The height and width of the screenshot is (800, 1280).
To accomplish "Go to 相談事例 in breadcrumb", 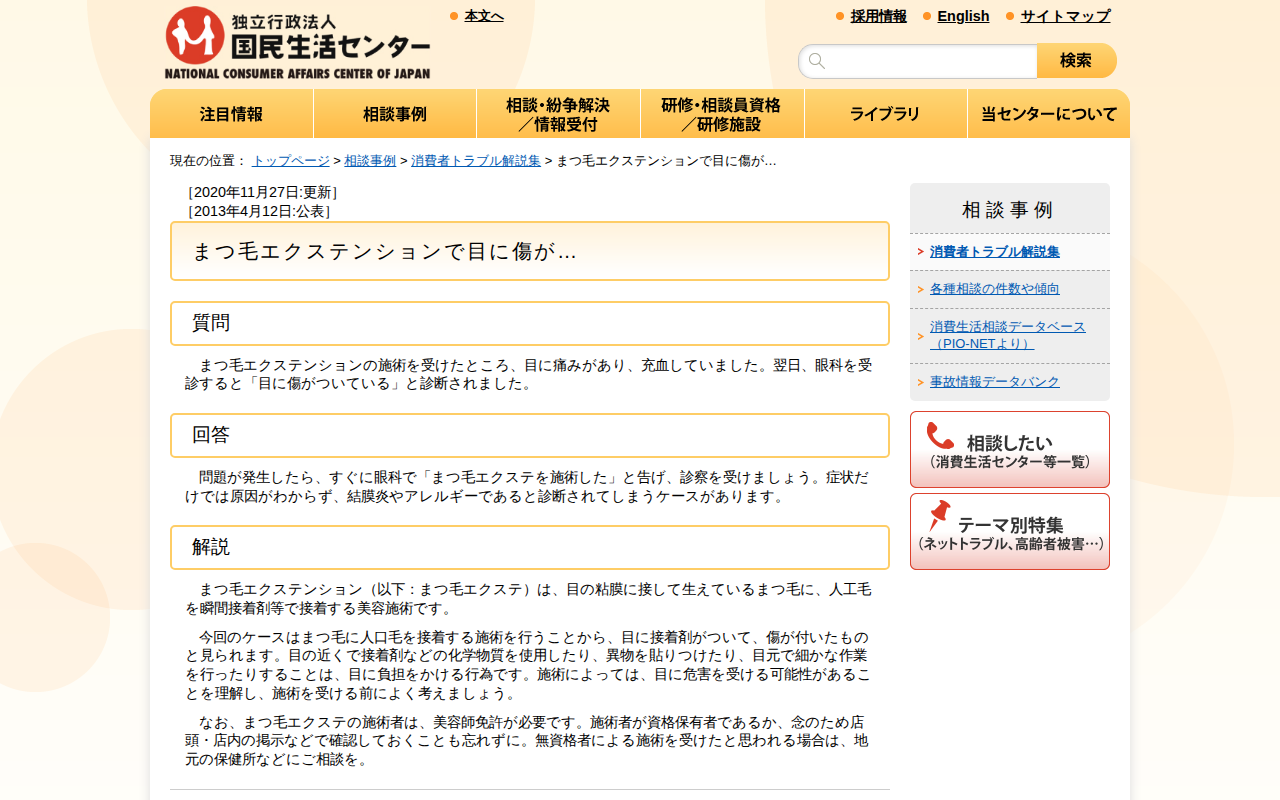I will click(370, 161).
